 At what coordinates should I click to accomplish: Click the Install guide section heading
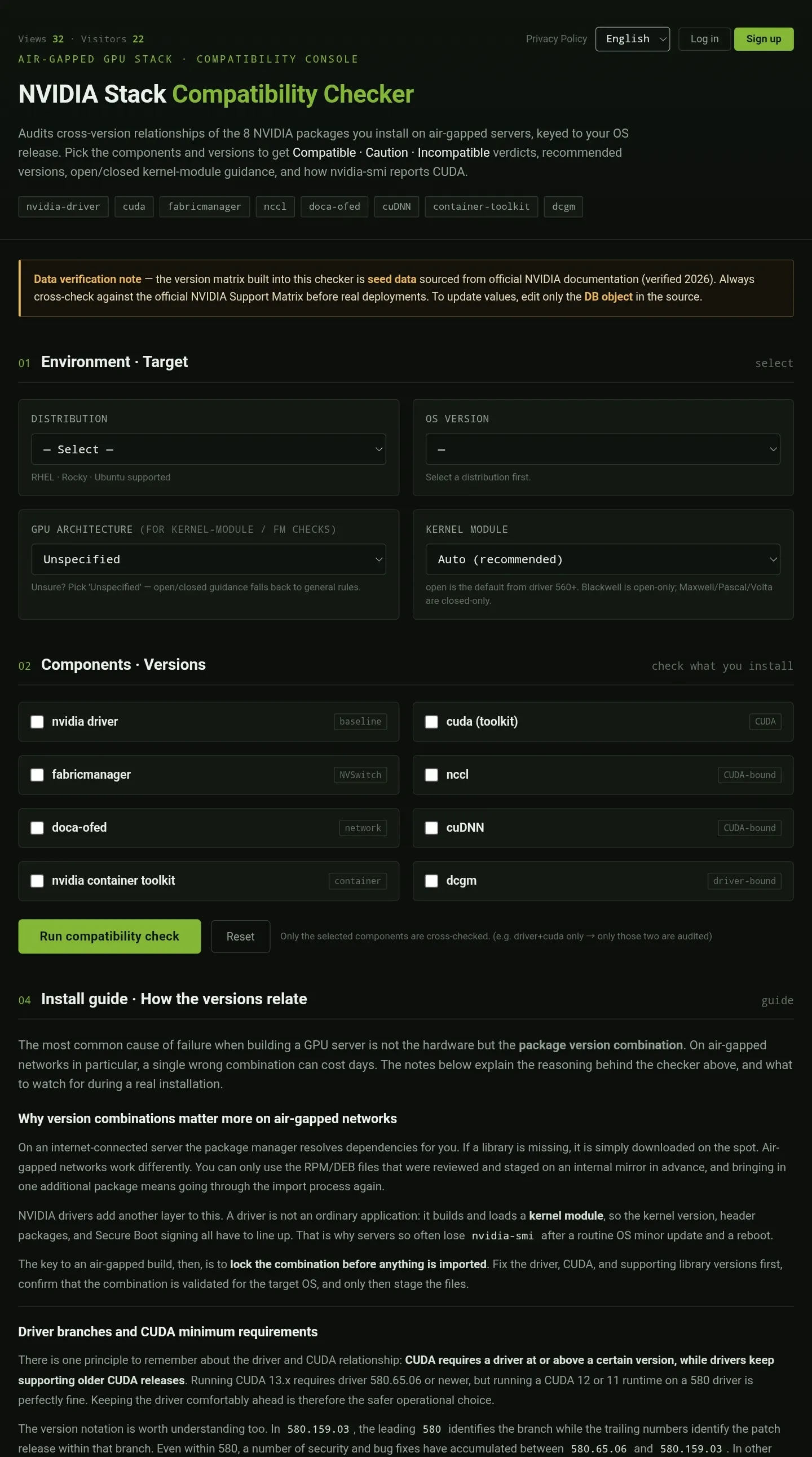click(x=174, y=999)
